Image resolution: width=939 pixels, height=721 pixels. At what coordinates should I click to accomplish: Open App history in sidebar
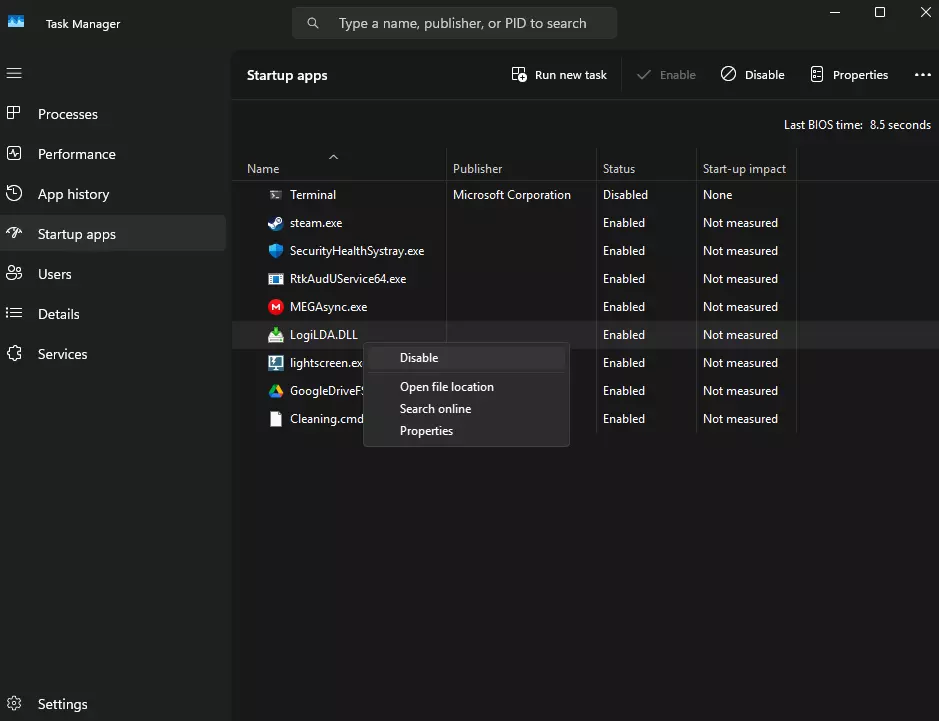(73, 194)
